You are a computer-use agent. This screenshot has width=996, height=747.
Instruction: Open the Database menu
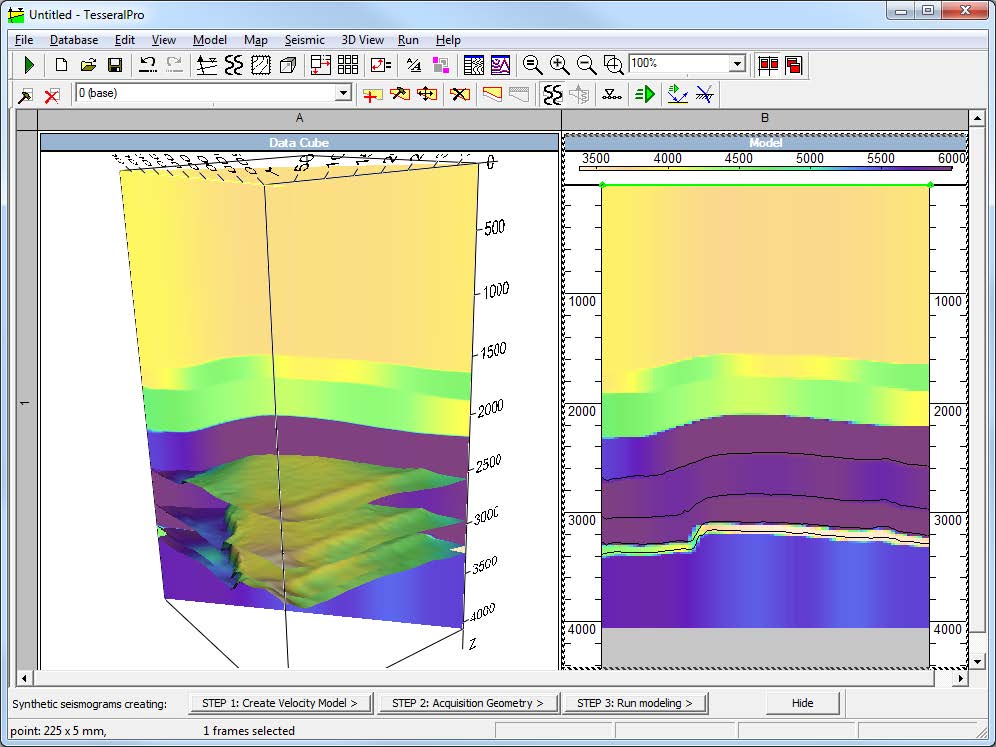click(x=74, y=40)
